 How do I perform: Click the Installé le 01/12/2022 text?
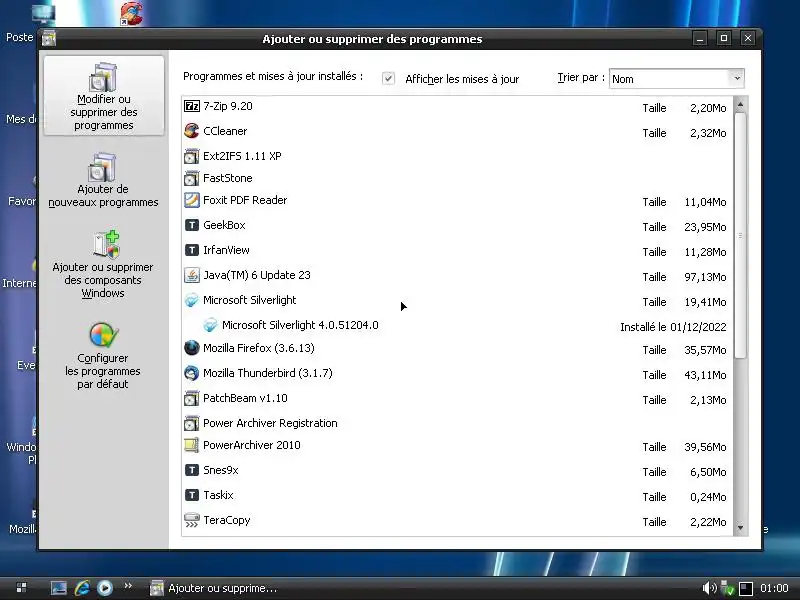click(x=673, y=327)
